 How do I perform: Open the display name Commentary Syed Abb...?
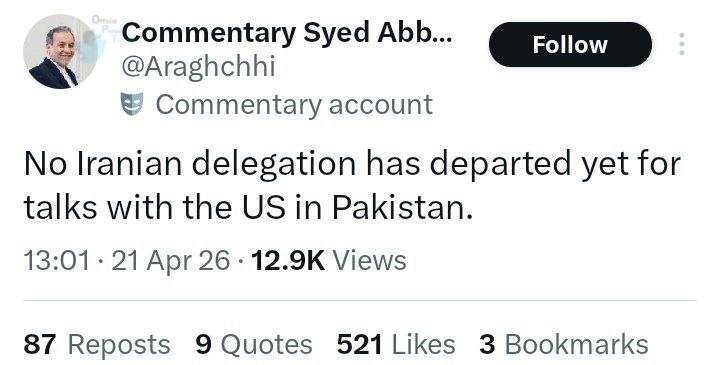tap(287, 33)
